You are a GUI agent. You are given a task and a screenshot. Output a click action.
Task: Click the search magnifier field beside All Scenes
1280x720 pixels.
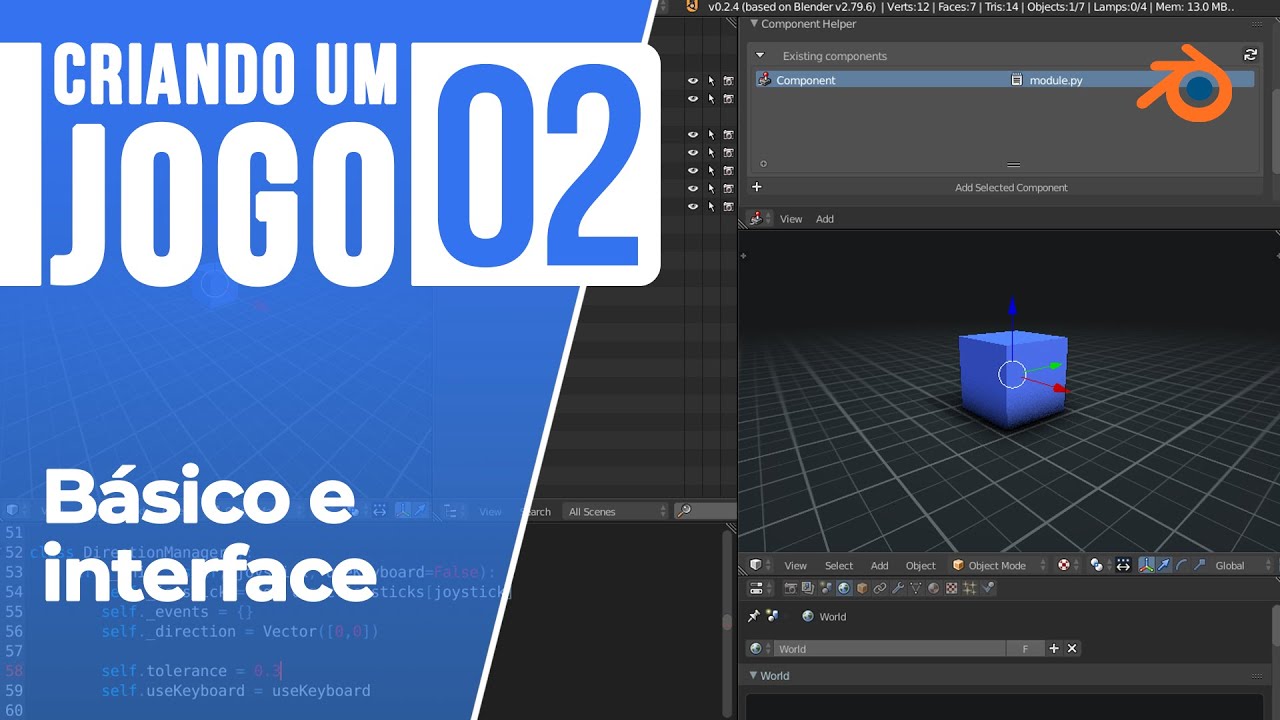pyautogui.click(x=705, y=511)
